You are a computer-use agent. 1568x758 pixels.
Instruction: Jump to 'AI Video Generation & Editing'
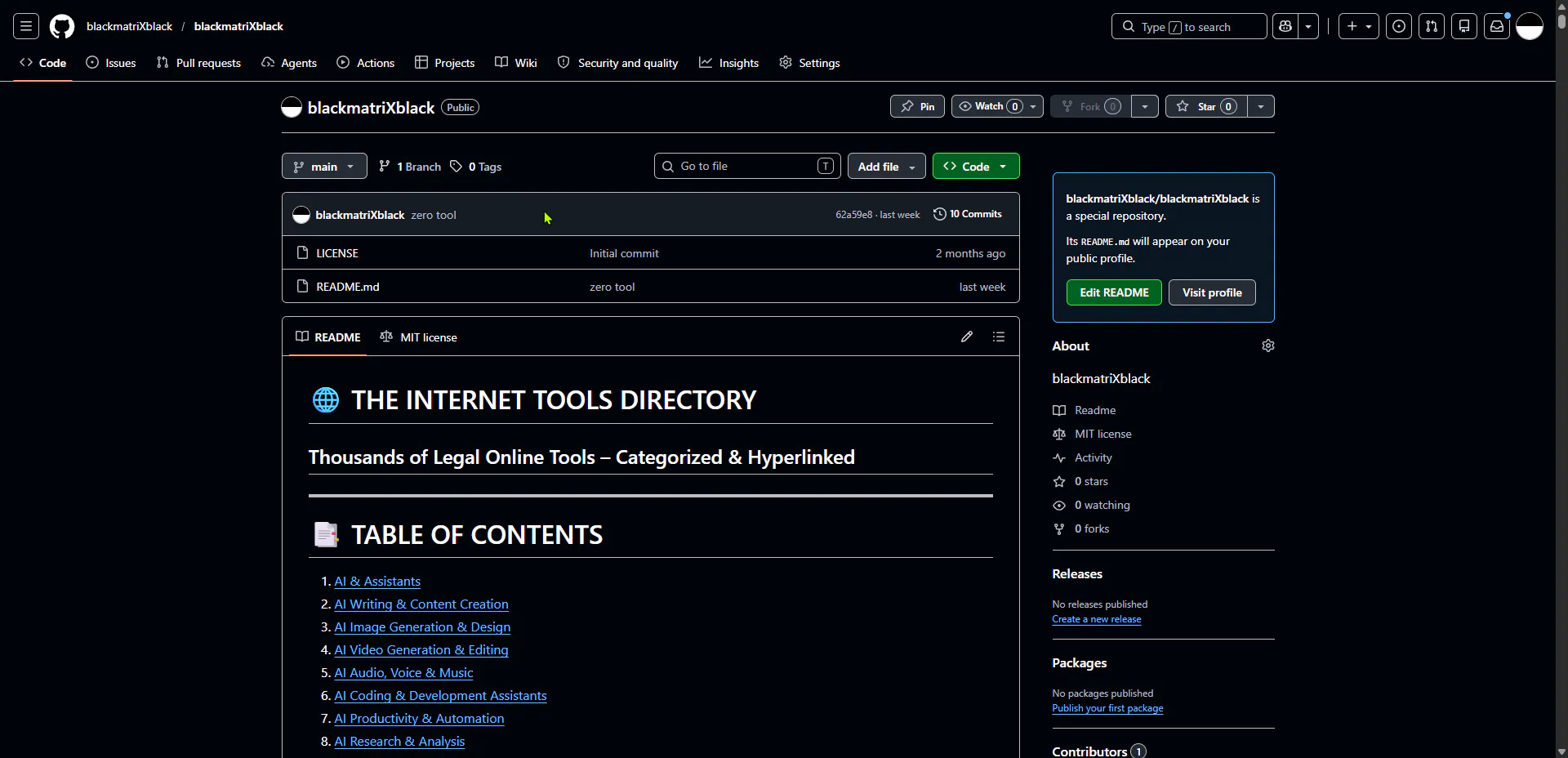421,650
